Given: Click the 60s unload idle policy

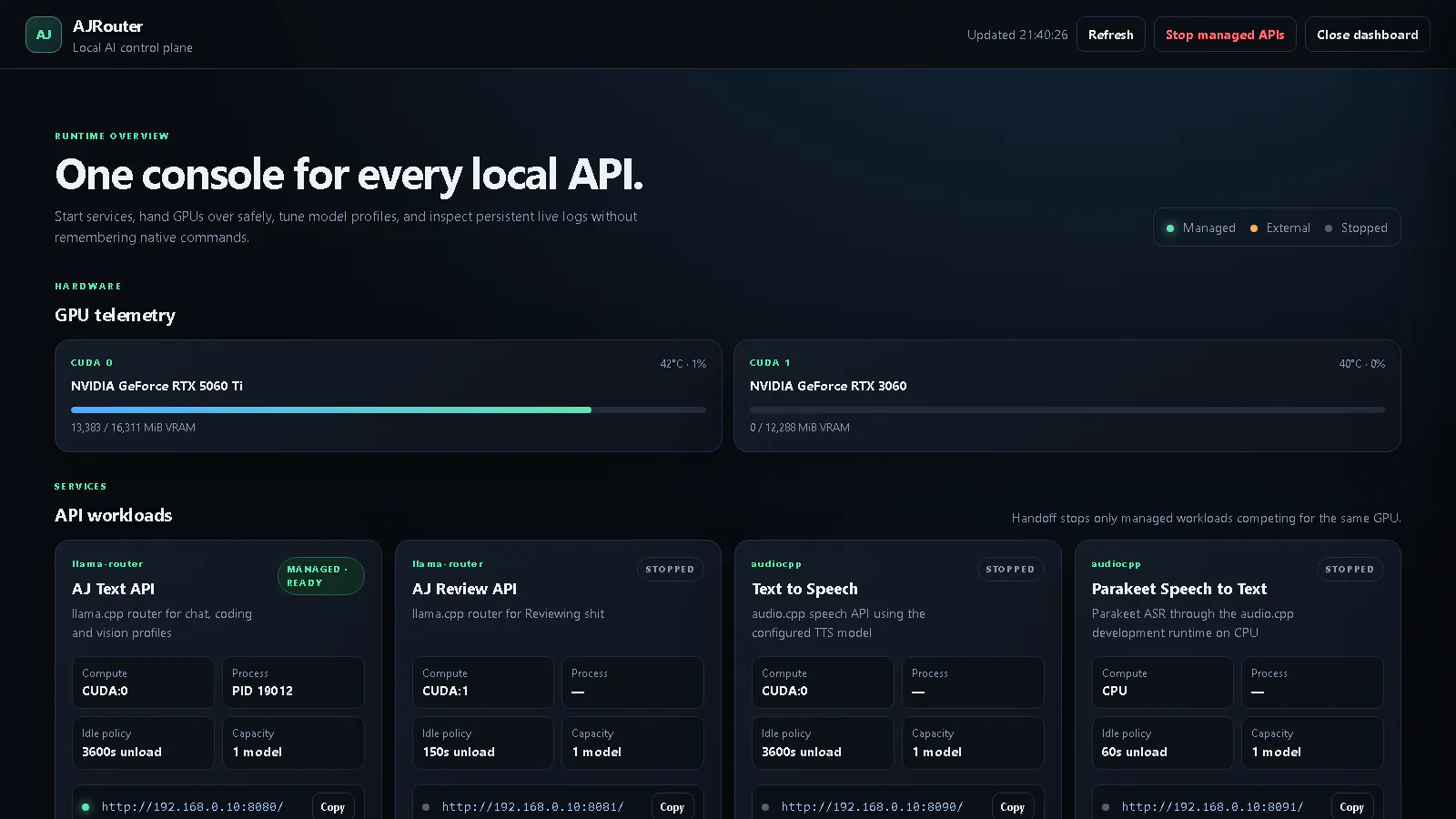Looking at the screenshot, I should [1135, 752].
